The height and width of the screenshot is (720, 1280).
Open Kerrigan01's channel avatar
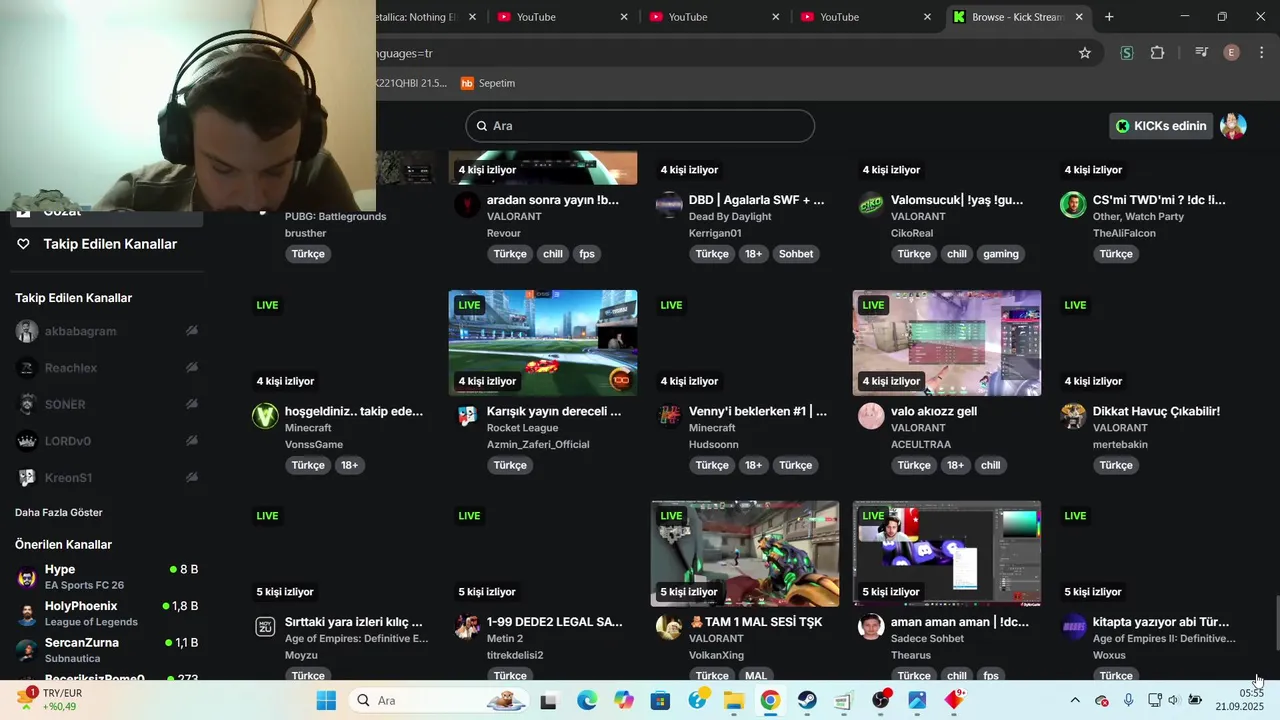point(669,205)
